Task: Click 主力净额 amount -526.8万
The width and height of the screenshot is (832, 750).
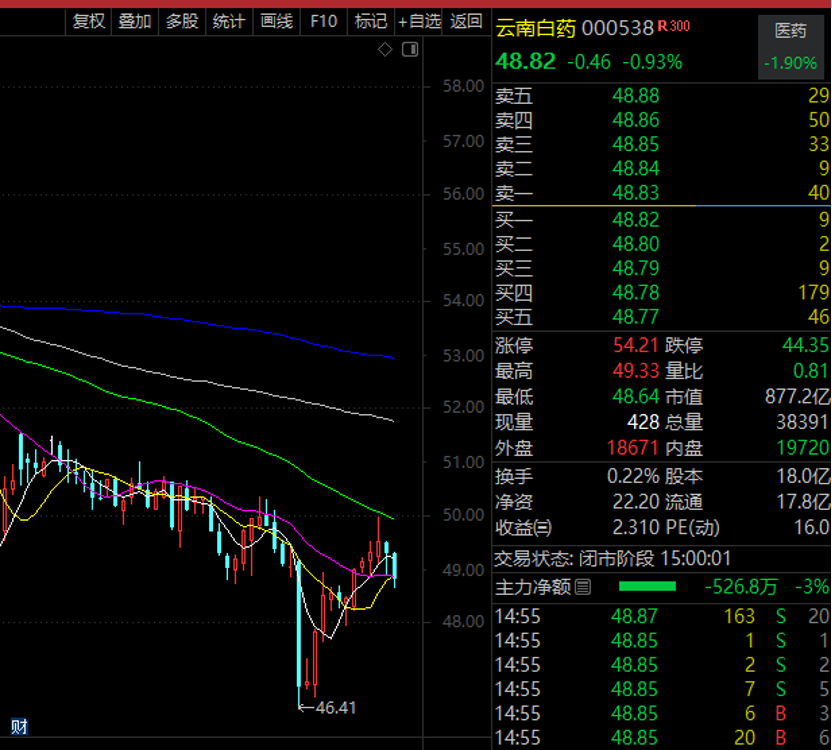Action: click(x=741, y=587)
